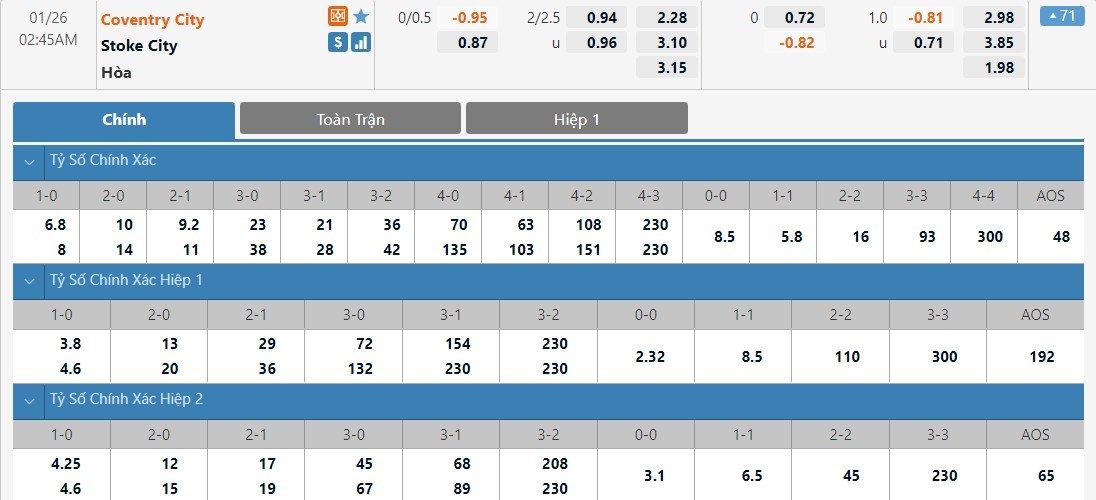Select full-time AOS odds of 48
The width and height of the screenshot is (1096, 500).
(1061, 237)
